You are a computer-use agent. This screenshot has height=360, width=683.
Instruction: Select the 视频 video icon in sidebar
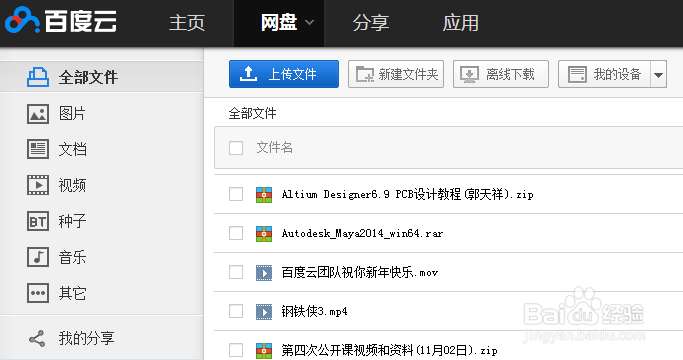click(x=38, y=185)
